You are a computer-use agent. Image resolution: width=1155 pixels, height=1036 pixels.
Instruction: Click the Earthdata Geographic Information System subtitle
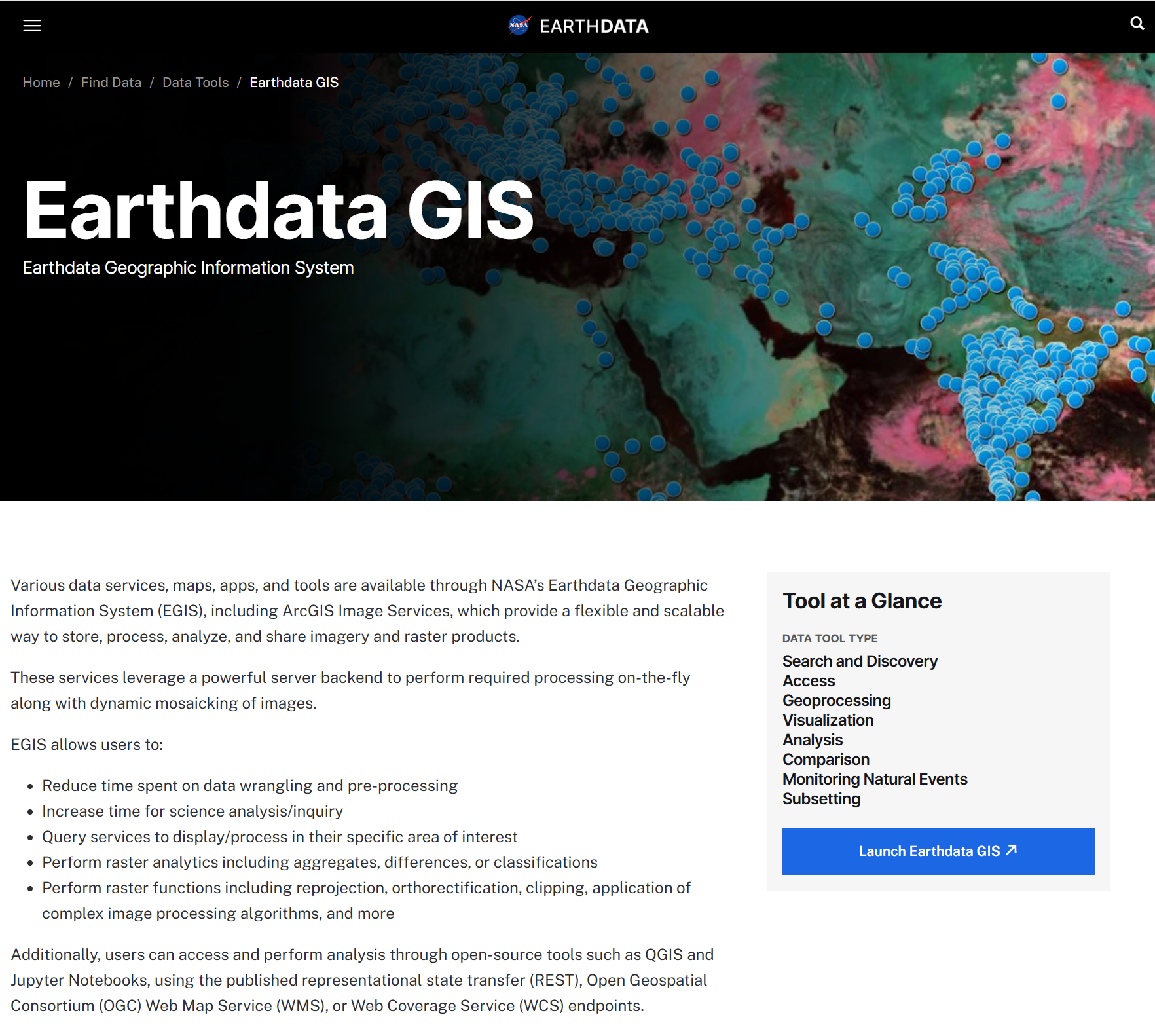pyautogui.click(x=188, y=268)
